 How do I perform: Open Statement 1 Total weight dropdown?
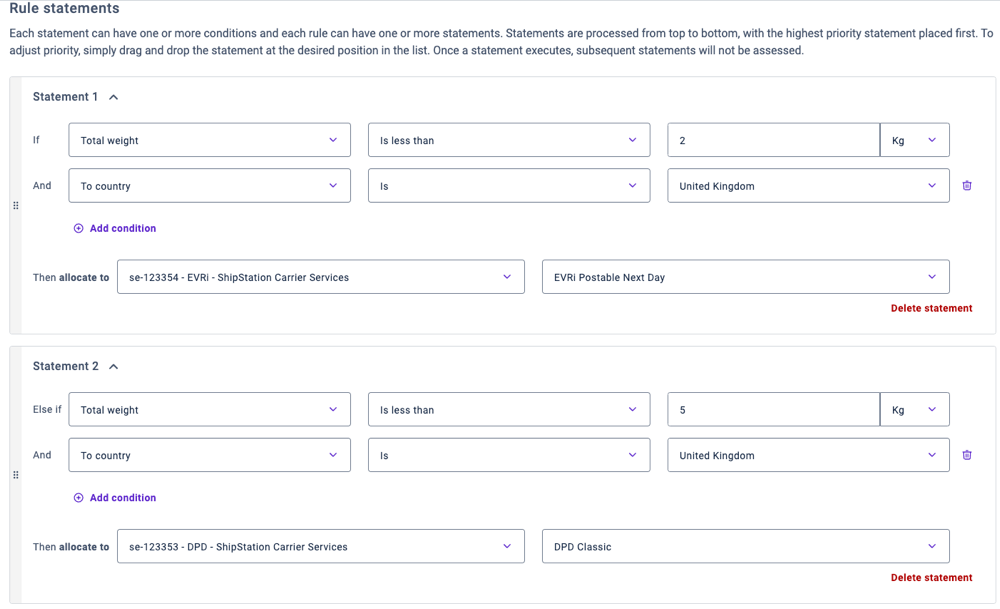point(209,141)
